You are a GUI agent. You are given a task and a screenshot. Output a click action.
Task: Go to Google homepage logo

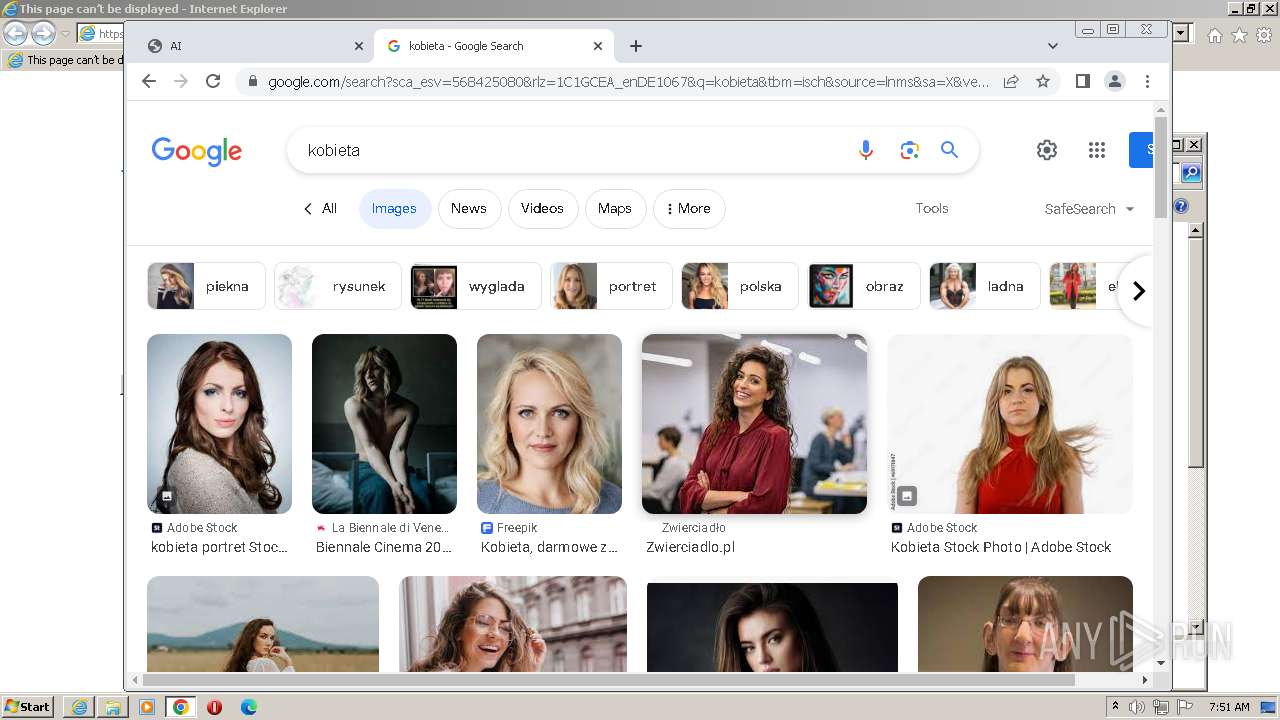coord(197,151)
